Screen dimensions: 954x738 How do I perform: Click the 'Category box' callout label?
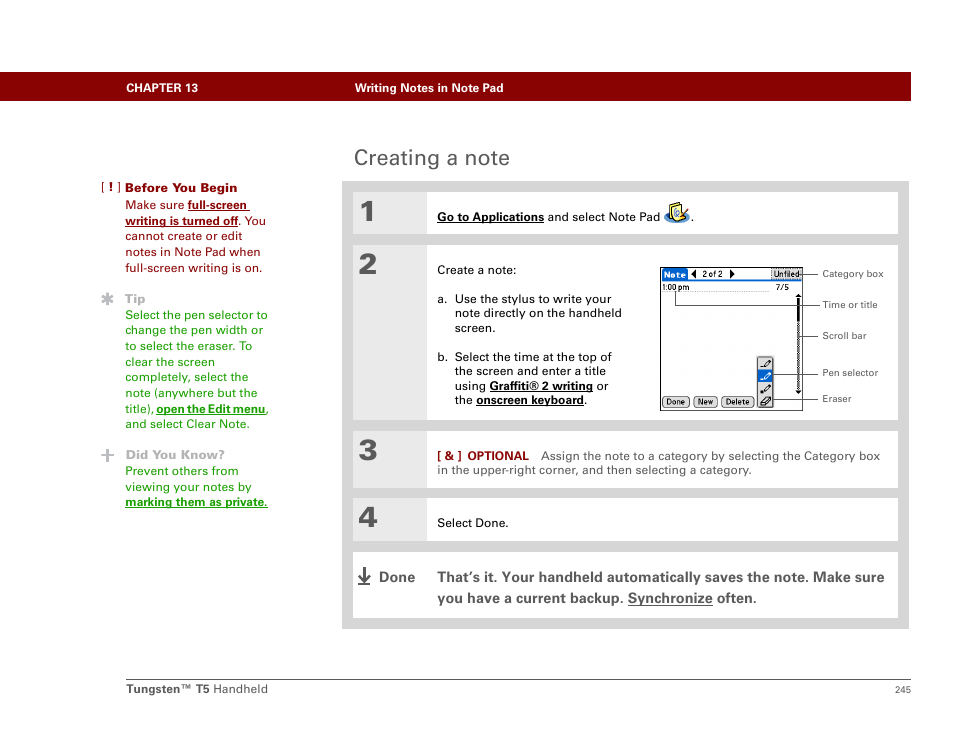[x=852, y=274]
